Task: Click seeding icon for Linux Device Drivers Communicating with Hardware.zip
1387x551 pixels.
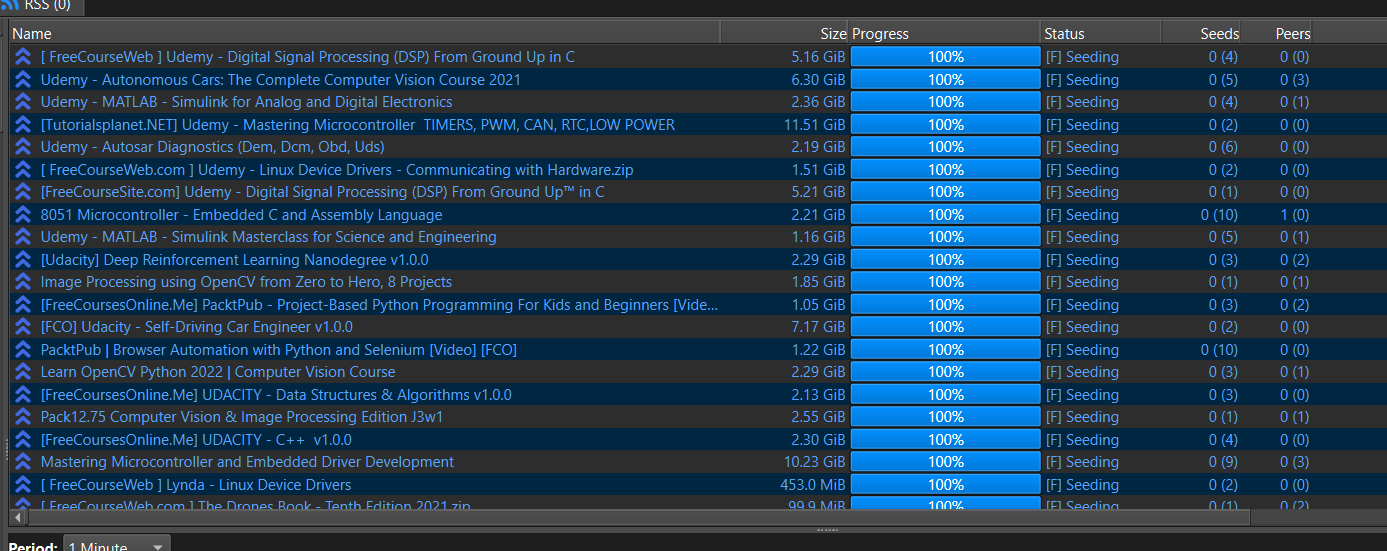Action: 23,170
